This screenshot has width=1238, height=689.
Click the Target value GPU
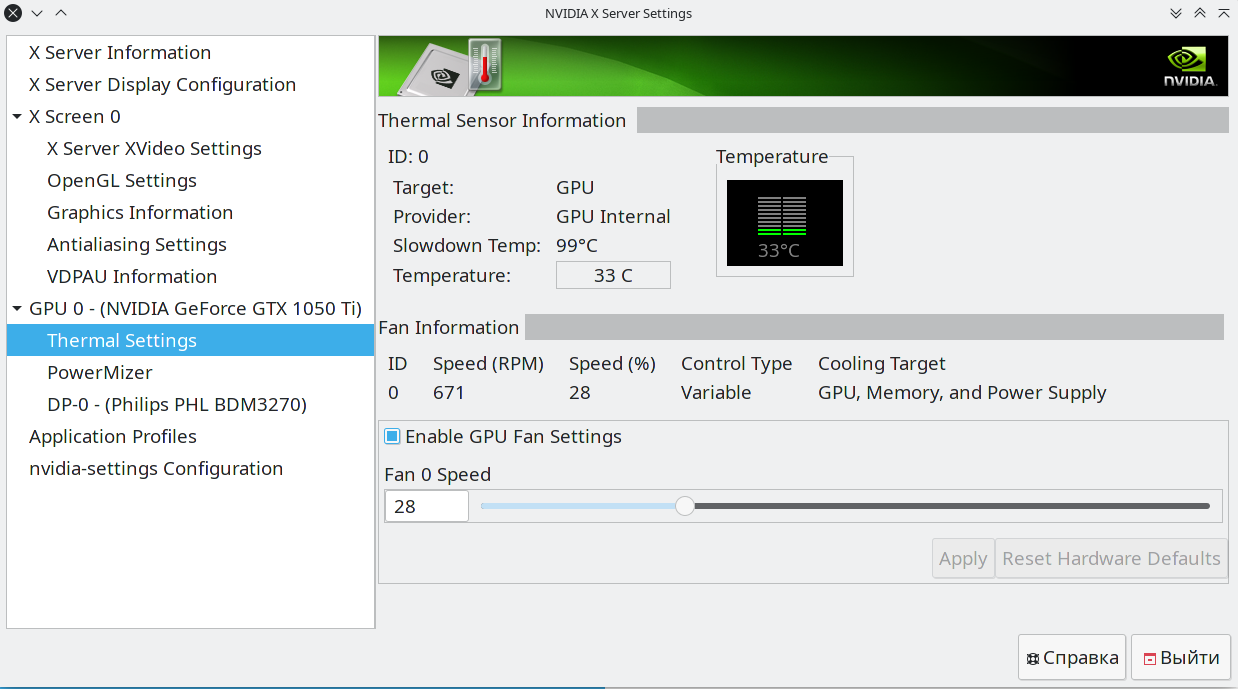point(575,188)
